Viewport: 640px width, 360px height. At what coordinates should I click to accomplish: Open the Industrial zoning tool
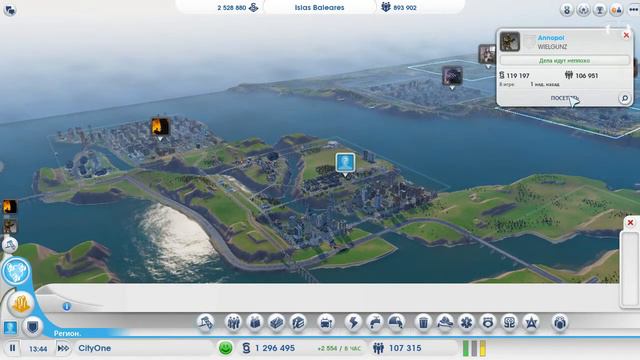277,323
